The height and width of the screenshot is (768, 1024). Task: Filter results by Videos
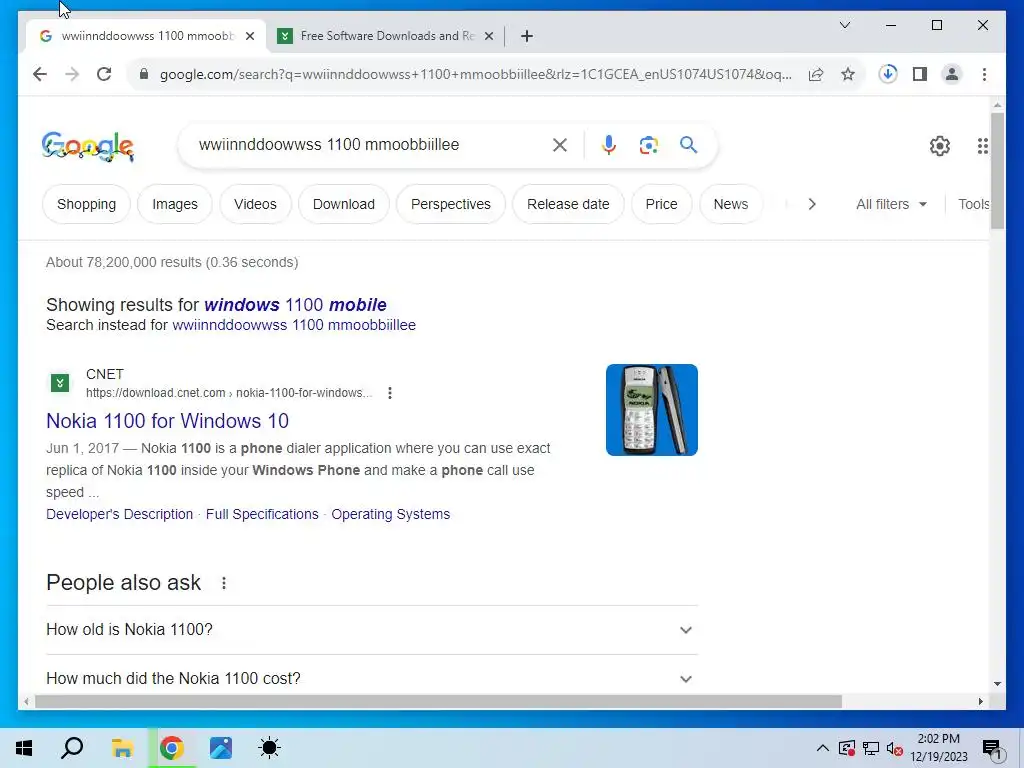click(255, 204)
